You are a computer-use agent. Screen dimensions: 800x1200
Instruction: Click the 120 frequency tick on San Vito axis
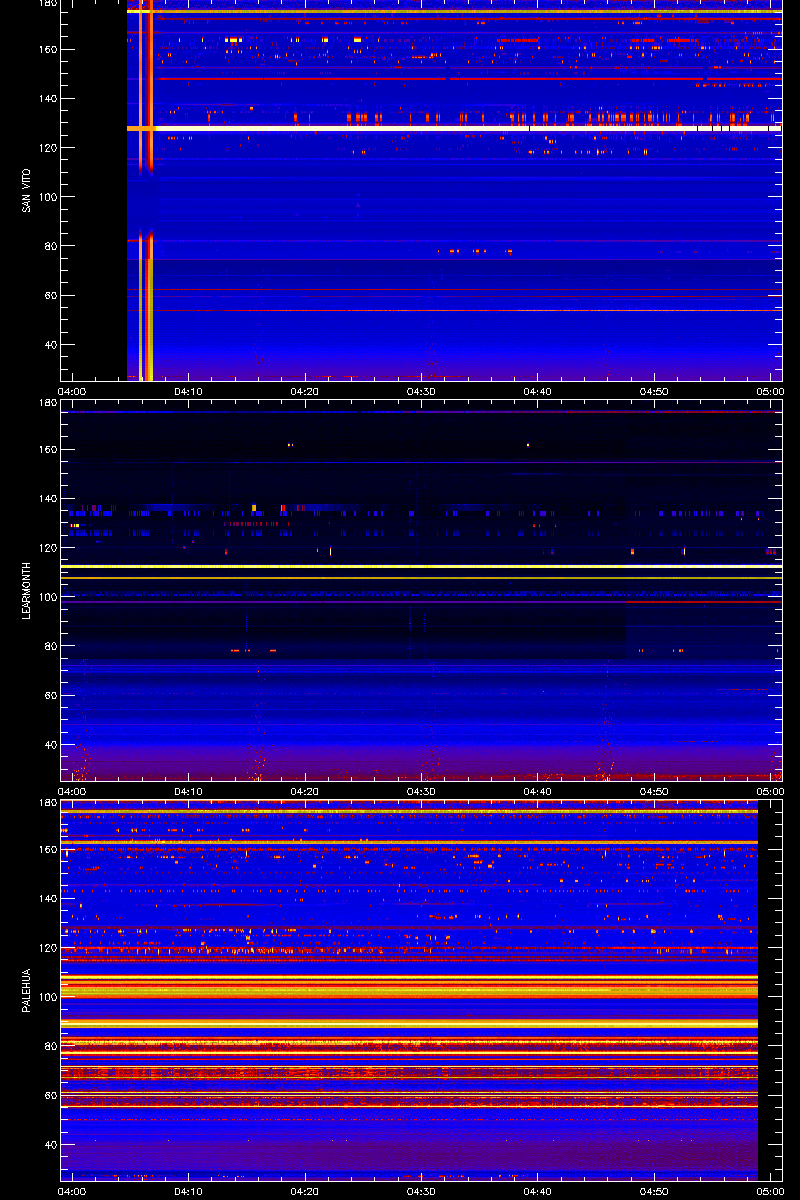[x=47, y=148]
